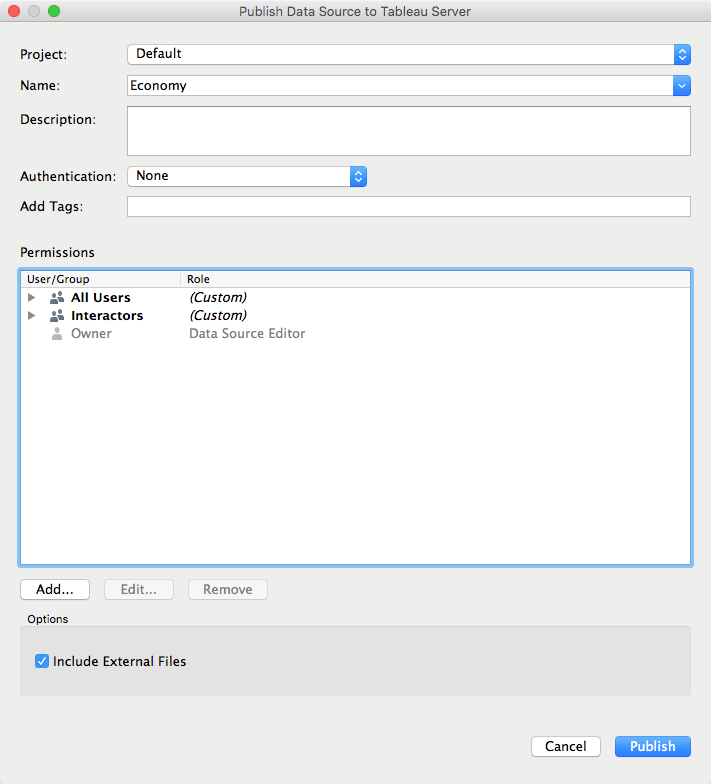
Task: Publish the data source to server
Action: [x=652, y=746]
